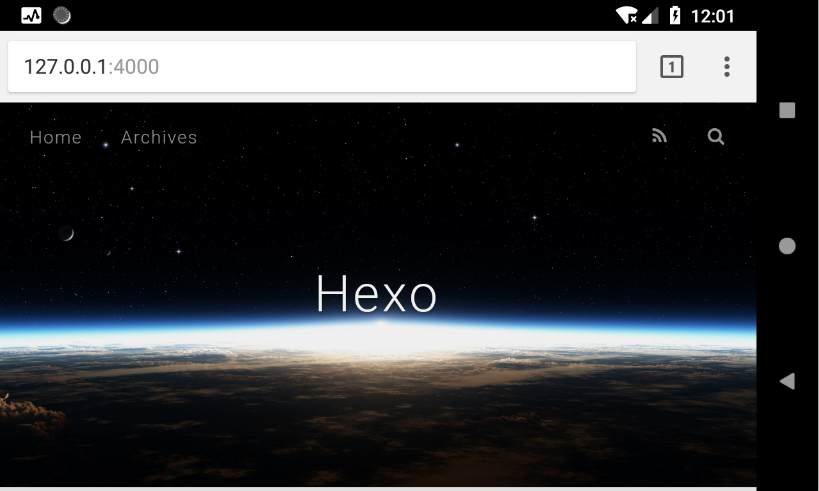Tap the activity monitor notification icon
Viewport: 819px width, 491px height.
point(31,16)
